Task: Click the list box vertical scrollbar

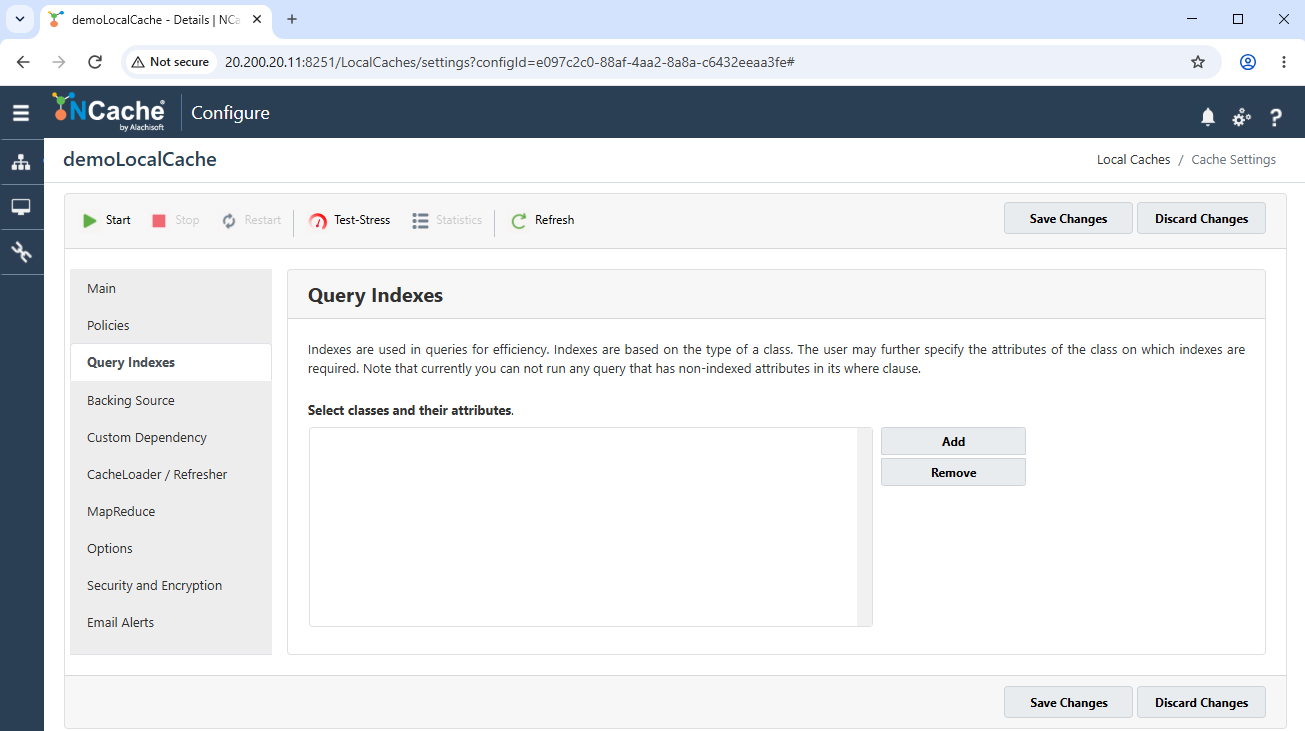Action: [x=865, y=527]
